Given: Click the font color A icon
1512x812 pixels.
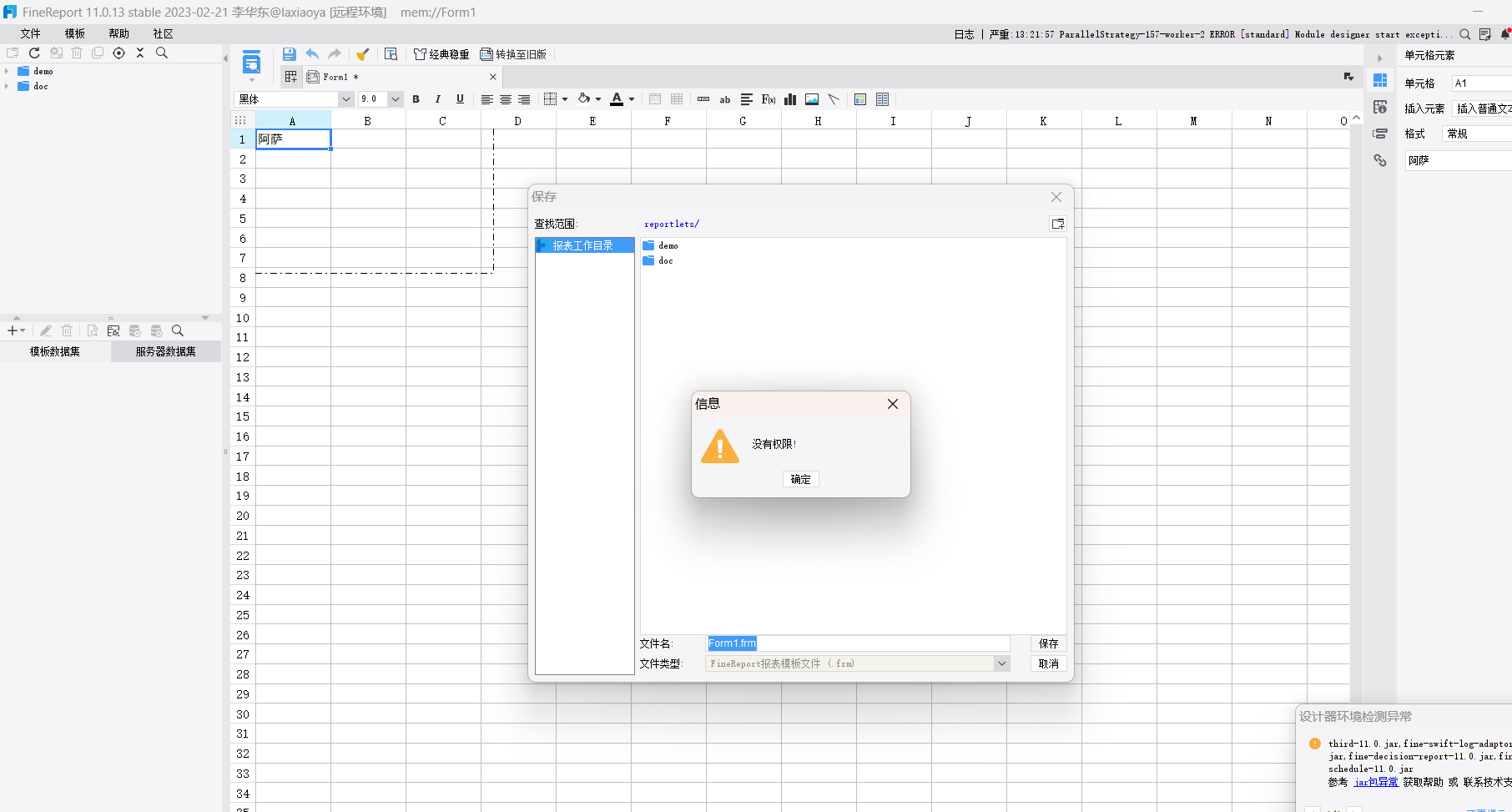Looking at the screenshot, I should [x=617, y=99].
